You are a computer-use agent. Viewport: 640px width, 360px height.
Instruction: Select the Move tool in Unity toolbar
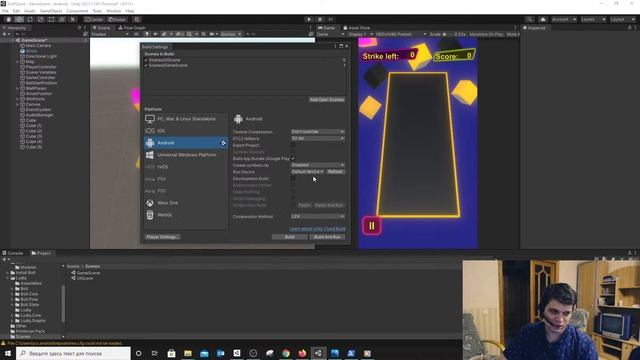pyautogui.click(x=19, y=19)
